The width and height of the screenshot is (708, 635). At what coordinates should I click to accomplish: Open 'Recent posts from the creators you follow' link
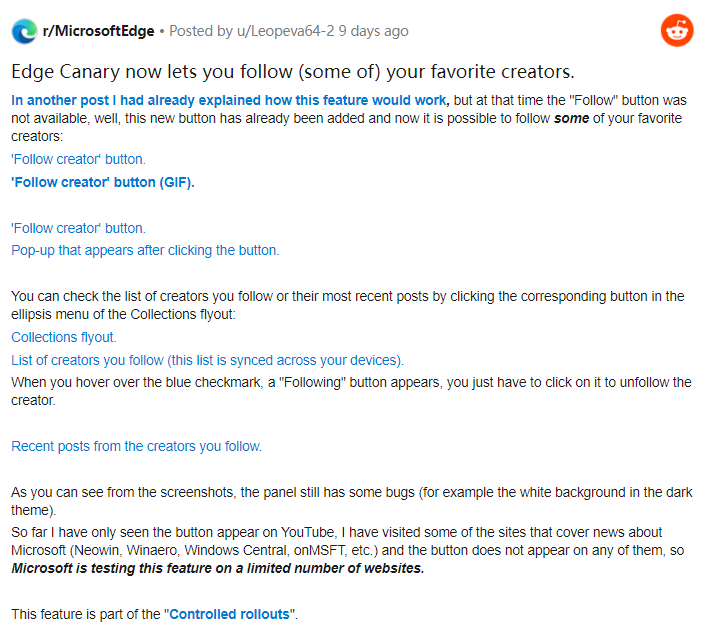click(x=136, y=446)
